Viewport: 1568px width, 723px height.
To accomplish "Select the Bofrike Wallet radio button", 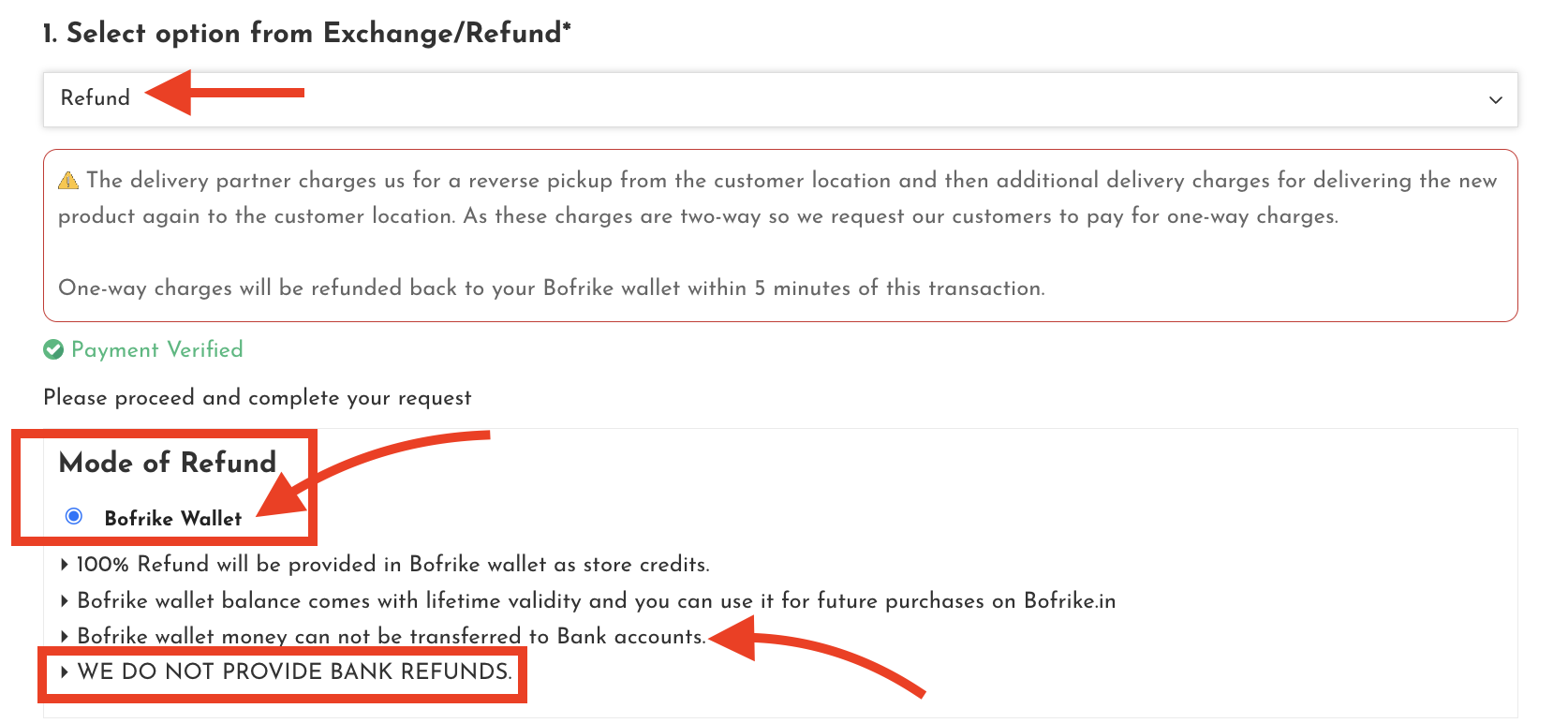I will 74,517.
